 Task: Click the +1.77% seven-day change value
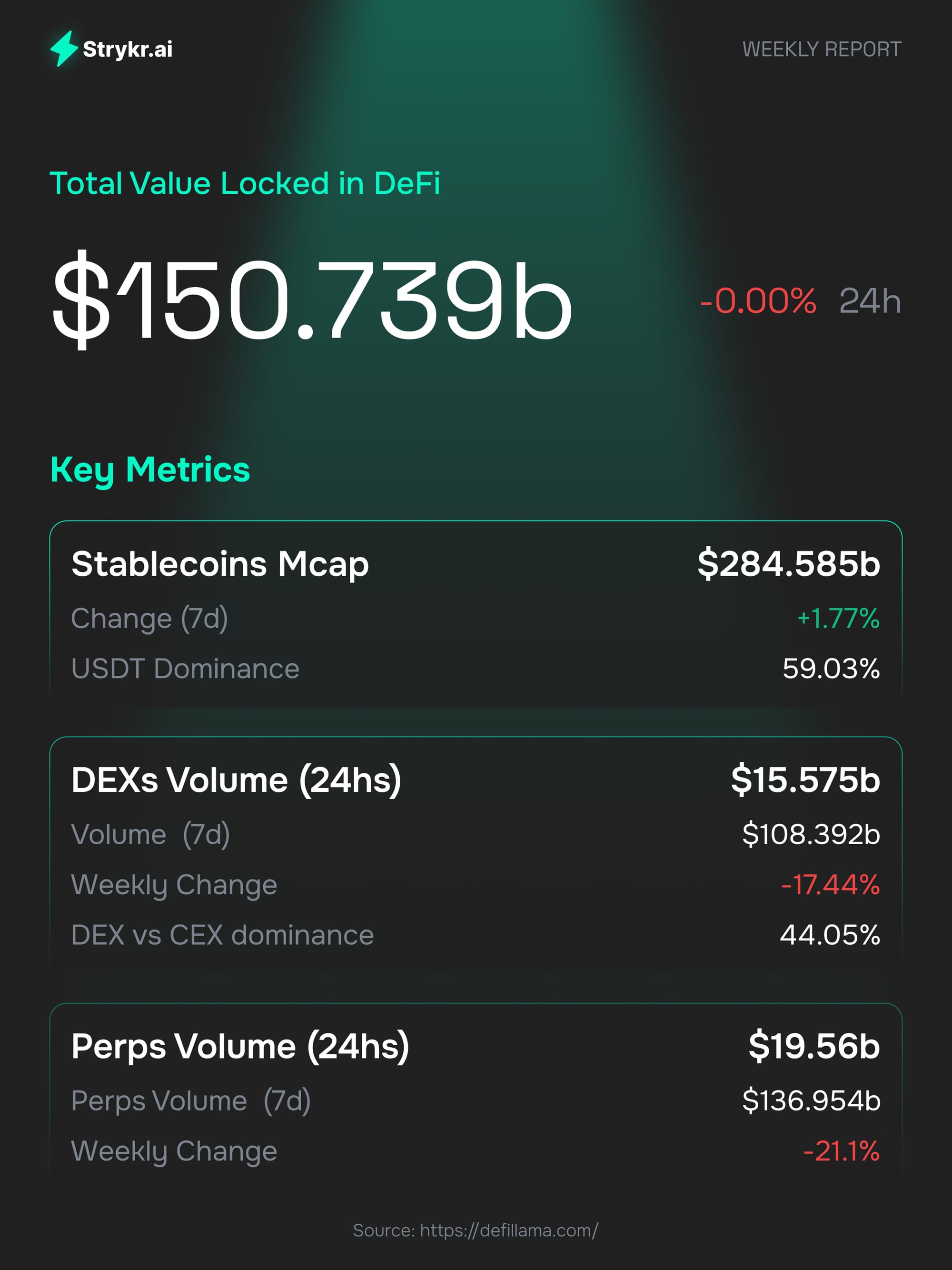[838, 619]
